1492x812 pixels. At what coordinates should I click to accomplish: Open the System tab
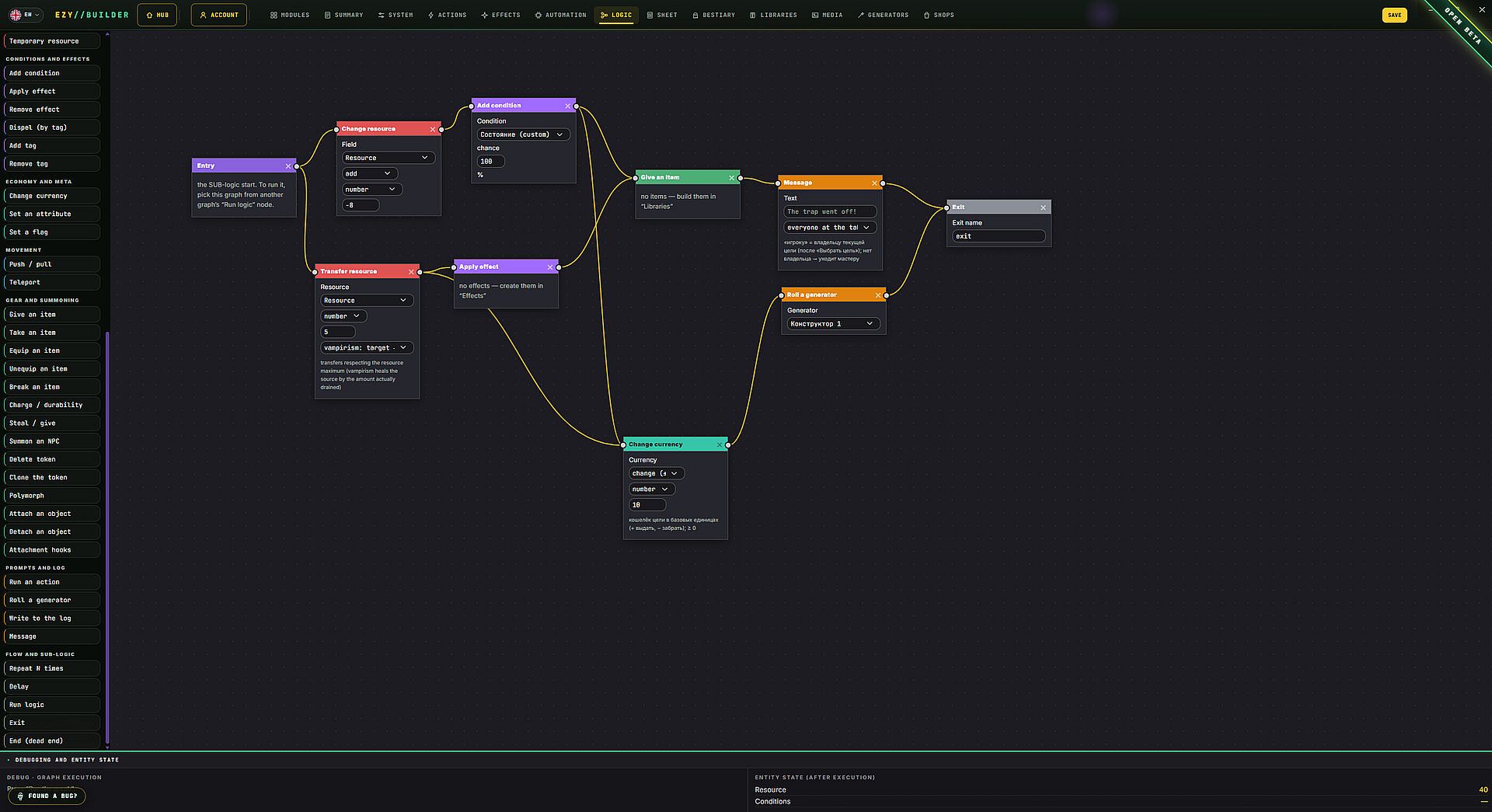tap(396, 15)
